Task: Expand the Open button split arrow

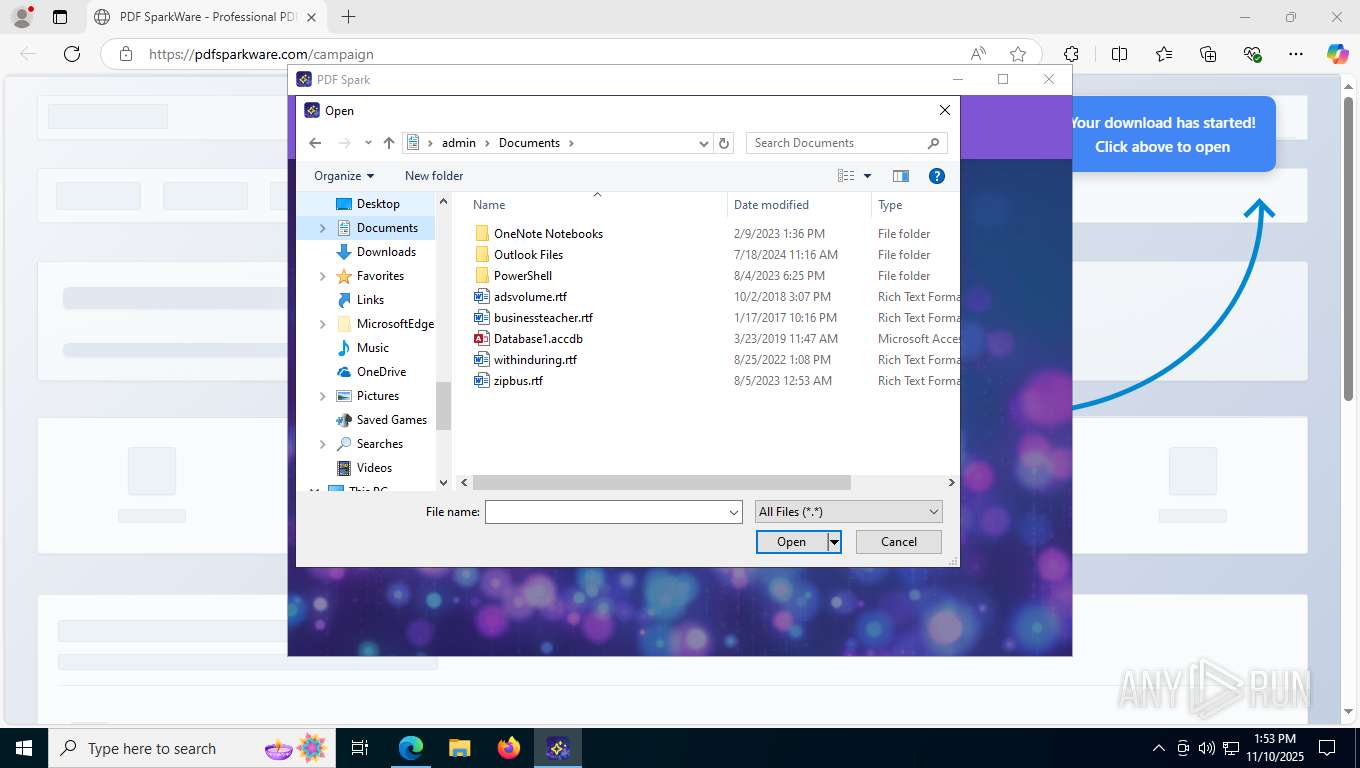Action: pos(834,542)
